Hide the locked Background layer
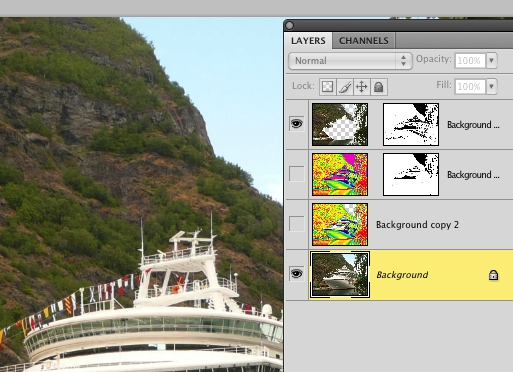The height and width of the screenshot is (372, 513). [x=297, y=274]
